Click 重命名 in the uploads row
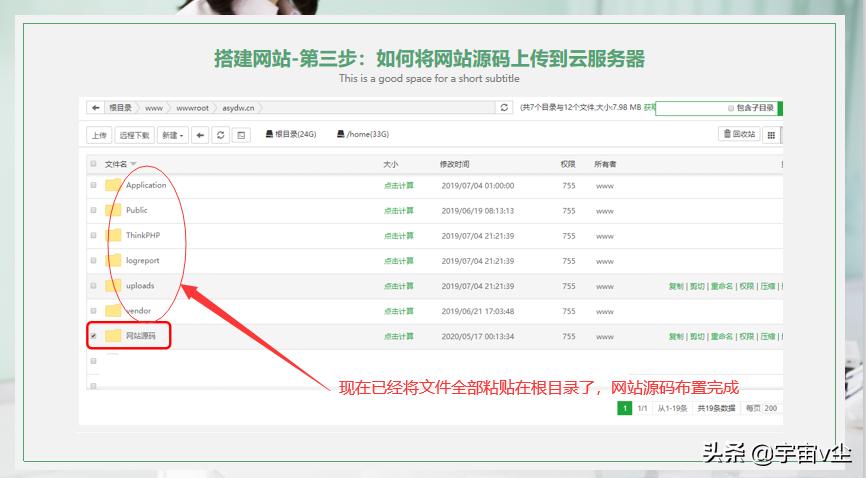Viewport: 866px width, 478px height. point(722,286)
